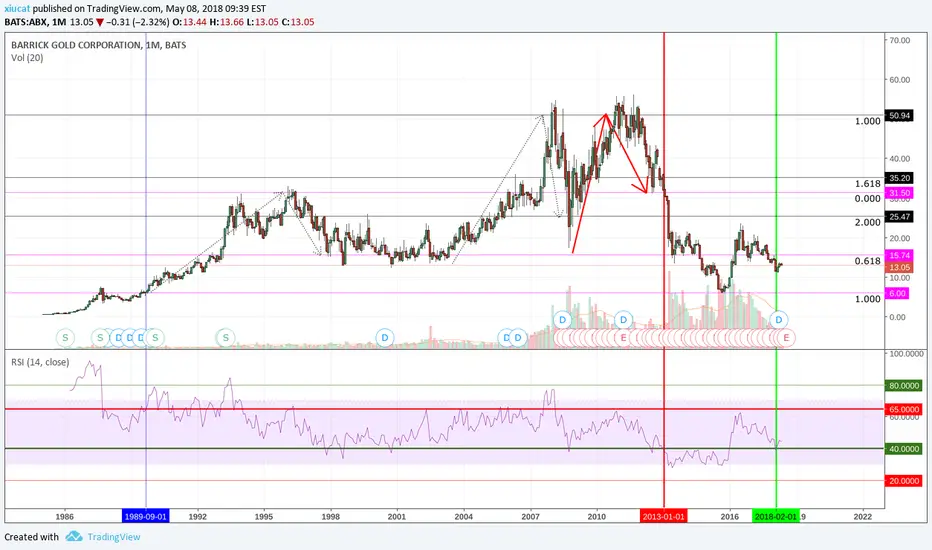Click the magenta 6.00 price label

point(898,293)
